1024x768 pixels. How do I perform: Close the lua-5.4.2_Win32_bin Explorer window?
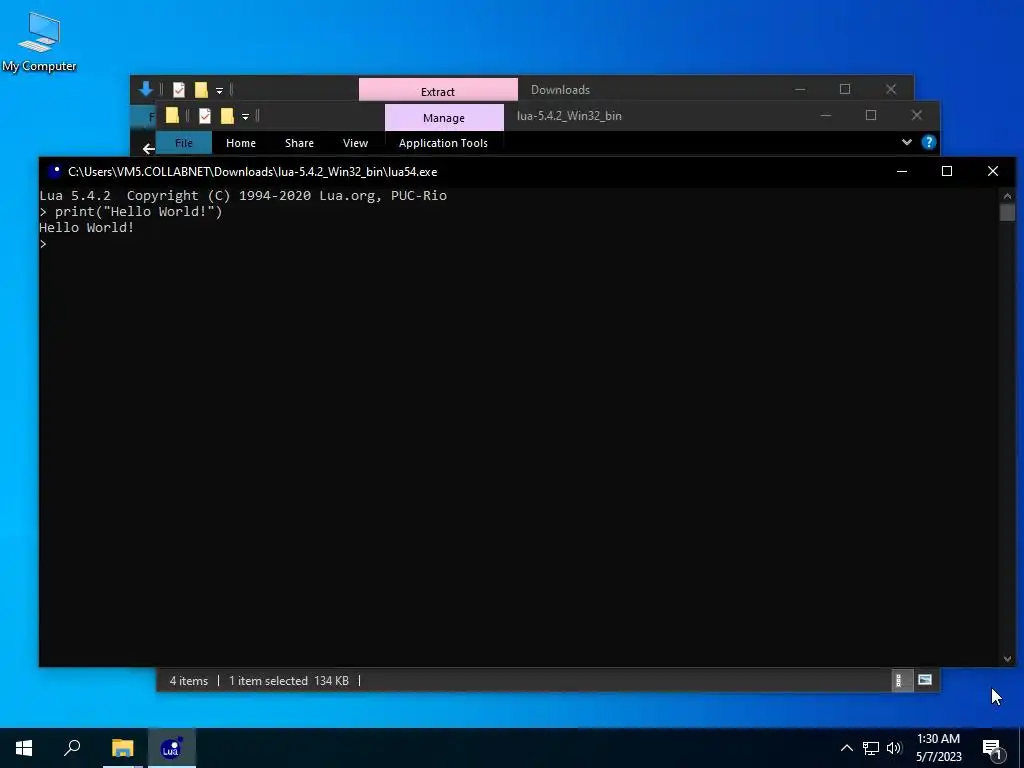coord(917,116)
